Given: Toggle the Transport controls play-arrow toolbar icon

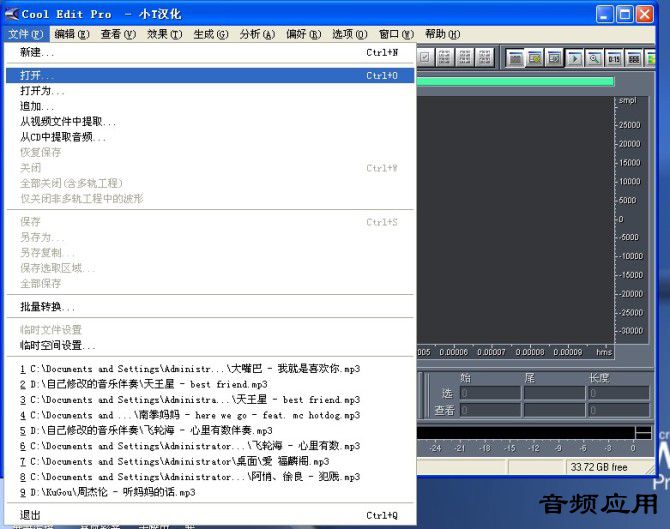Looking at the screenshot, I should (x=575, y=58).
